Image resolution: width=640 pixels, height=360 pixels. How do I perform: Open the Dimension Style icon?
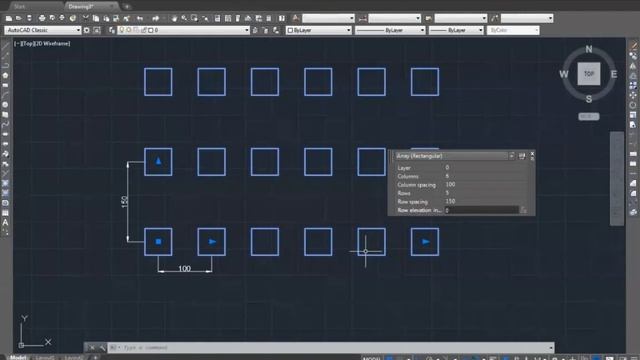(x=362, y=18)
